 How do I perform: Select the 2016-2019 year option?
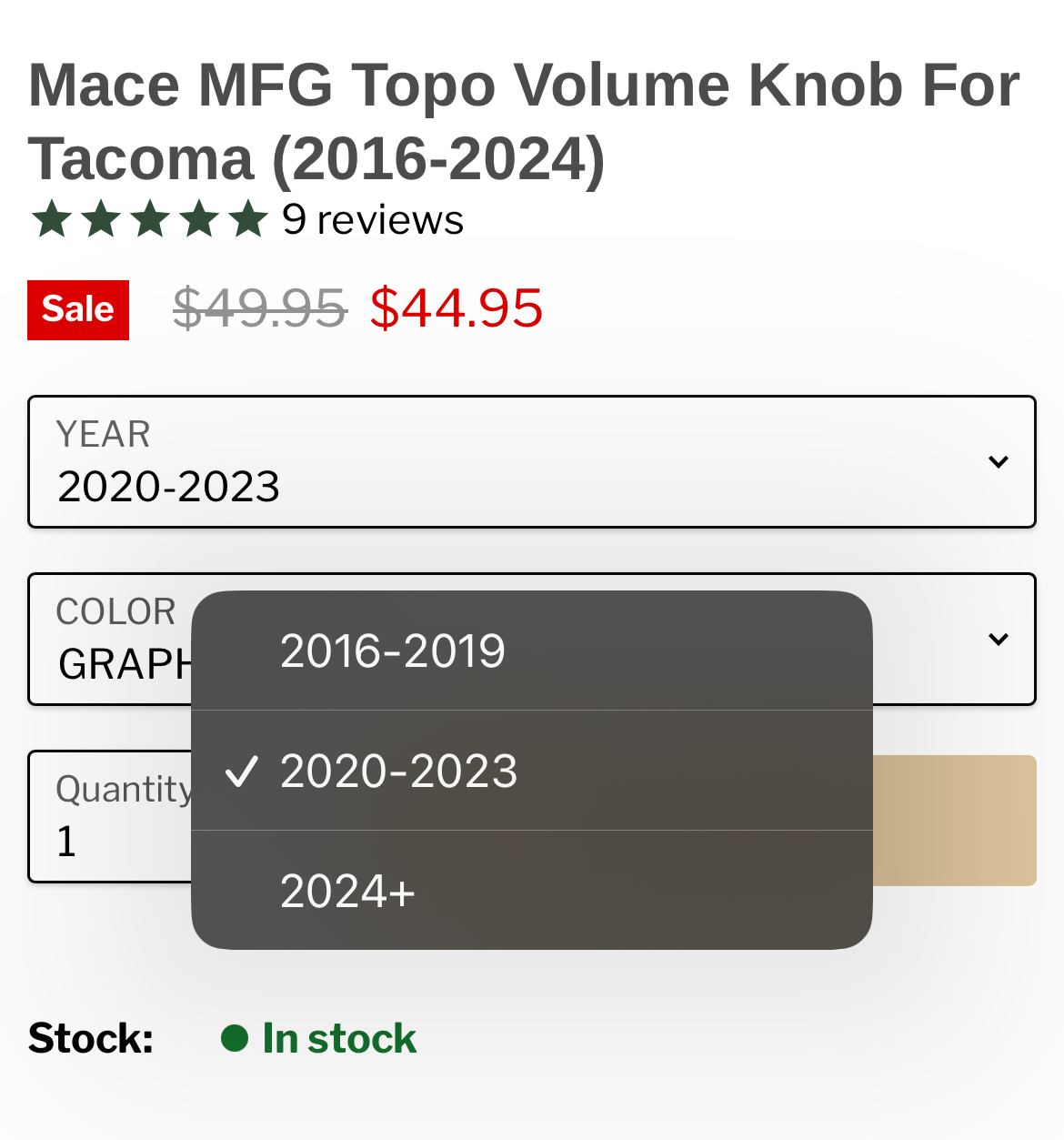532,651
